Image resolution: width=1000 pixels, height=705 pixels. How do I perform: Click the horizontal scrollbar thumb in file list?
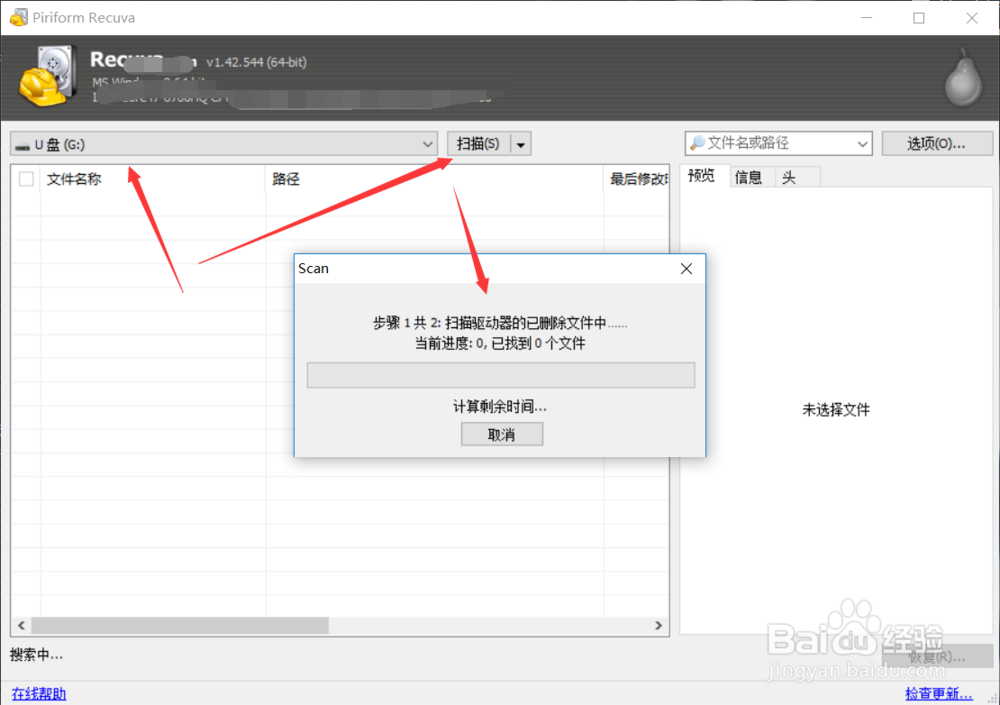180,625
